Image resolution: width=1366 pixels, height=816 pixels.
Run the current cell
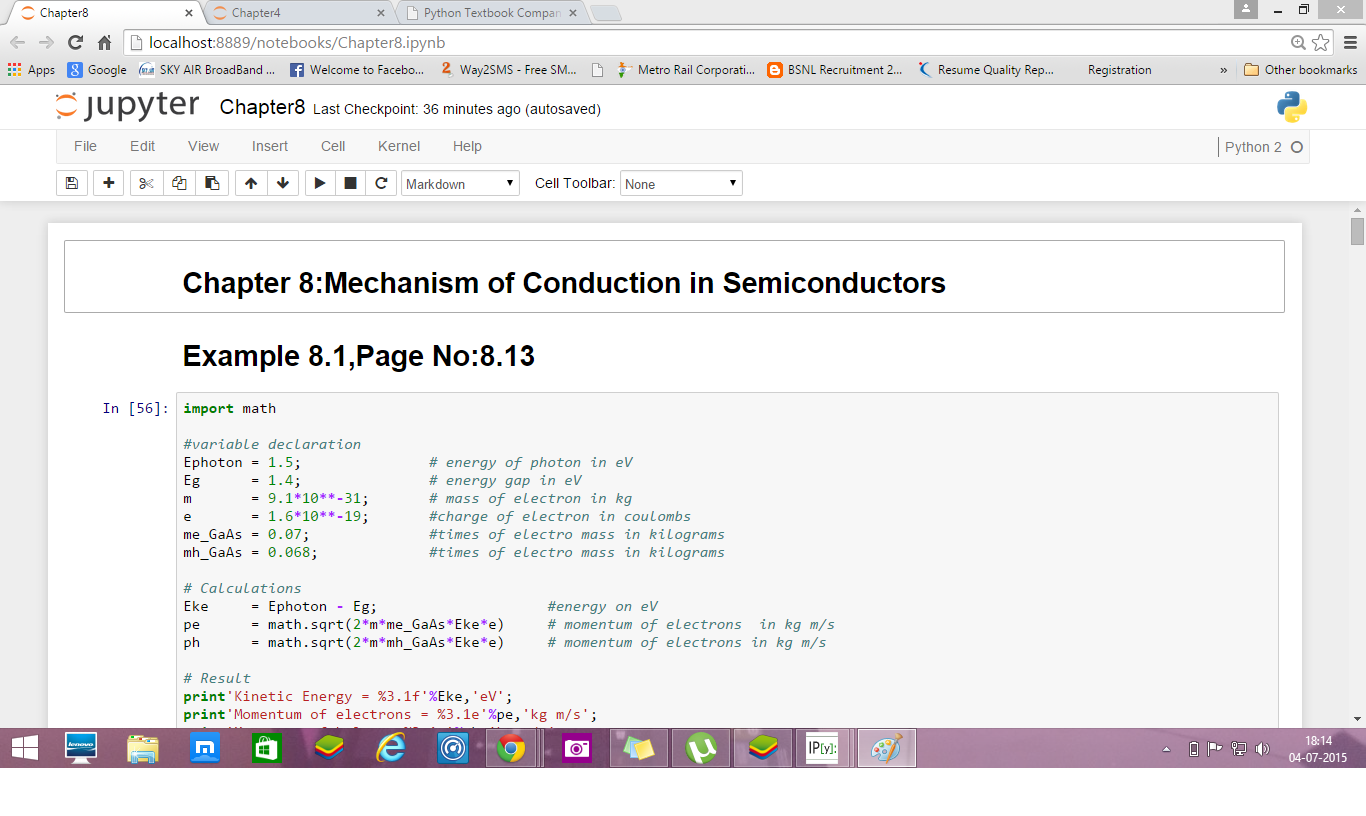click(319, 183)
